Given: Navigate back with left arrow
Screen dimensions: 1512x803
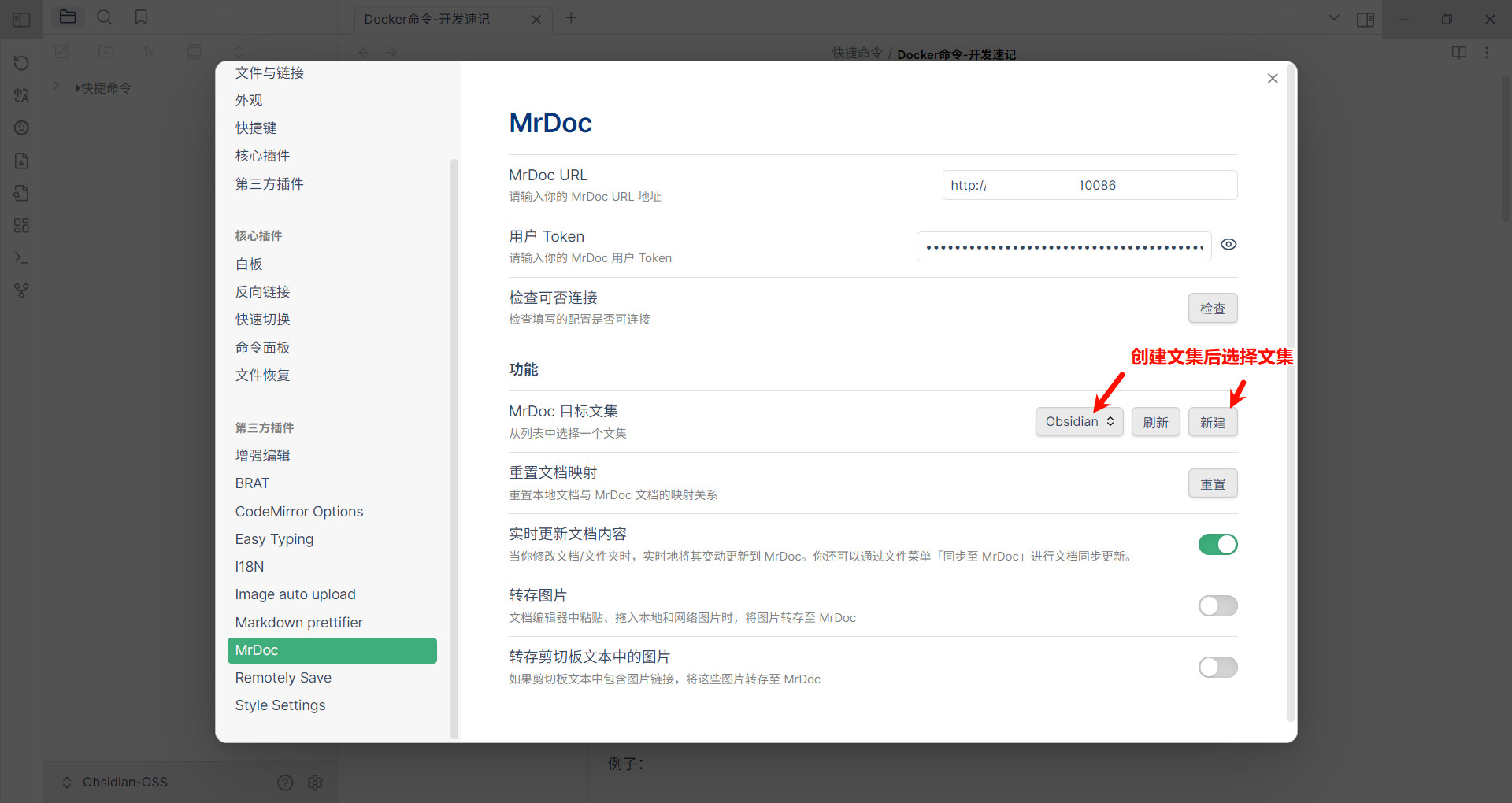Looking at the screenshot, I should [364, 53].
